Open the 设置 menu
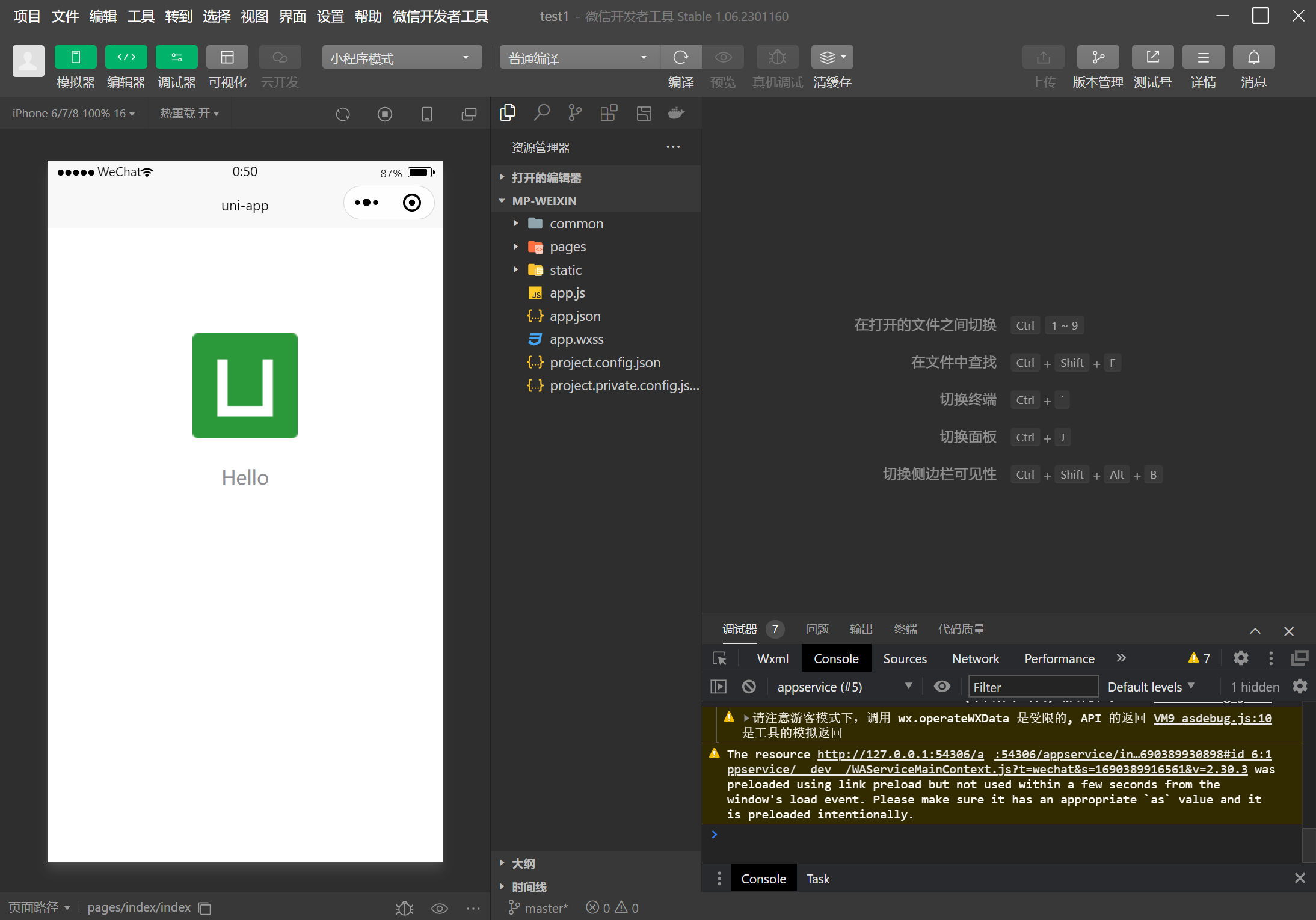The height and width of the screenshot is (920, 1316). 330,16
